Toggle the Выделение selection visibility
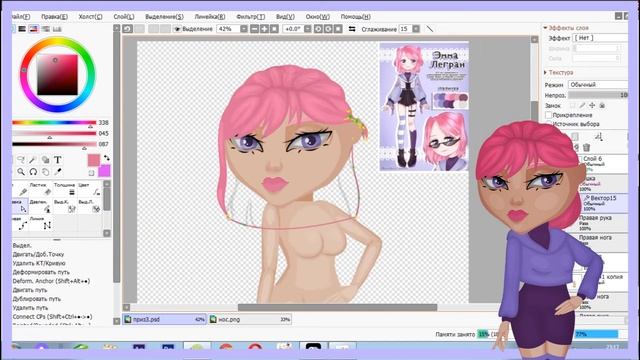The image size is (640, 360). 193,29
